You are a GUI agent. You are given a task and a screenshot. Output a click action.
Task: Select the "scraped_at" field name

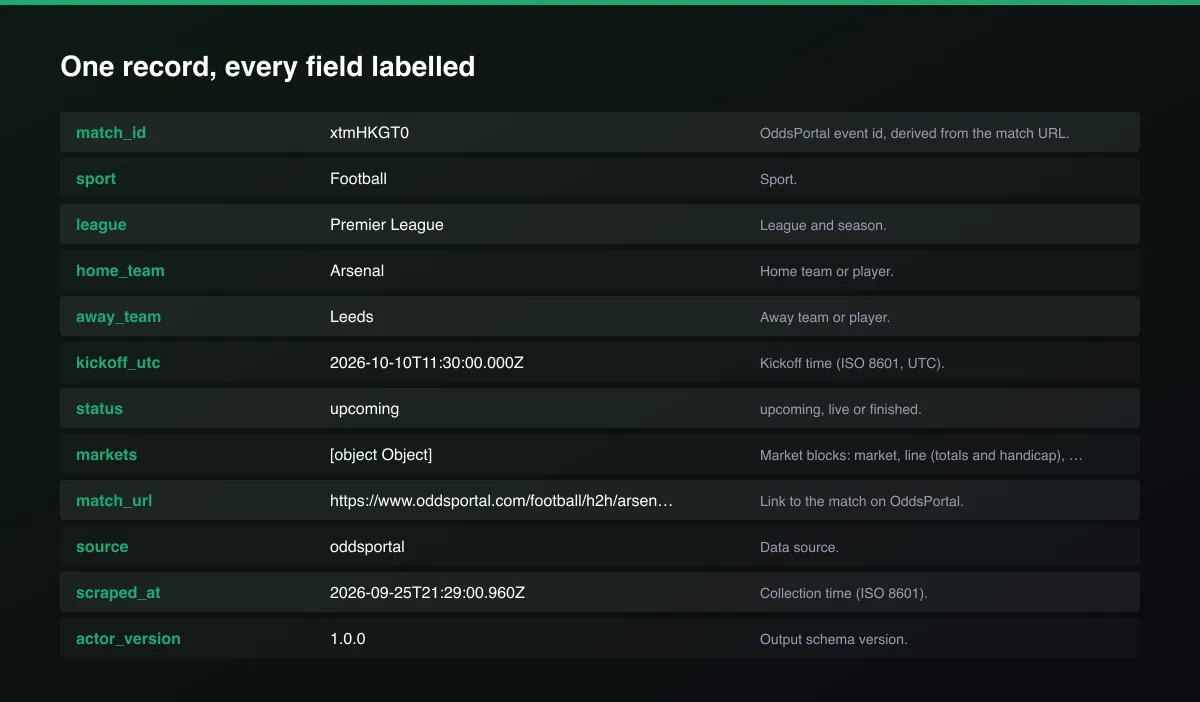tap(118, 593)
